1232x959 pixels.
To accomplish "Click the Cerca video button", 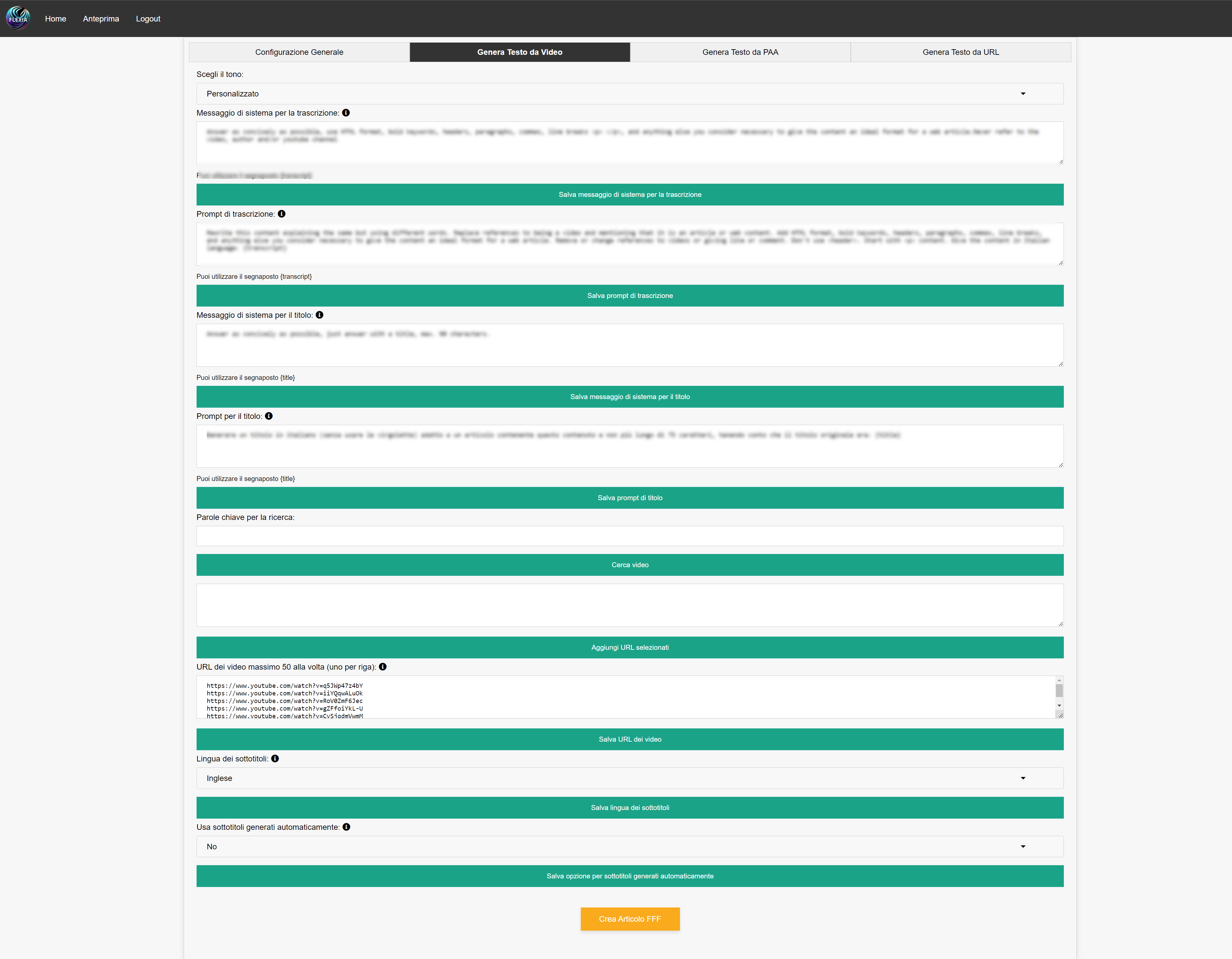I will pyautogui.click(x=629, y=565).
